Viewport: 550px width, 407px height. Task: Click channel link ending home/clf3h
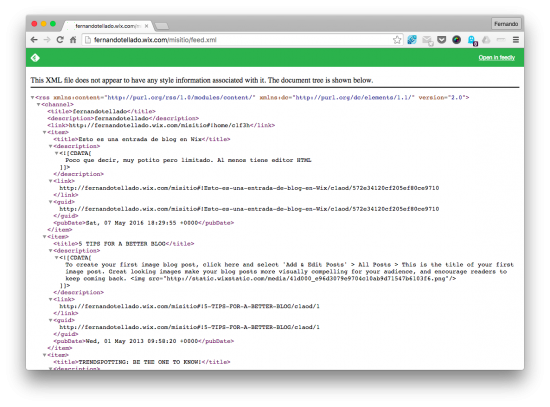tap(161, 125)
